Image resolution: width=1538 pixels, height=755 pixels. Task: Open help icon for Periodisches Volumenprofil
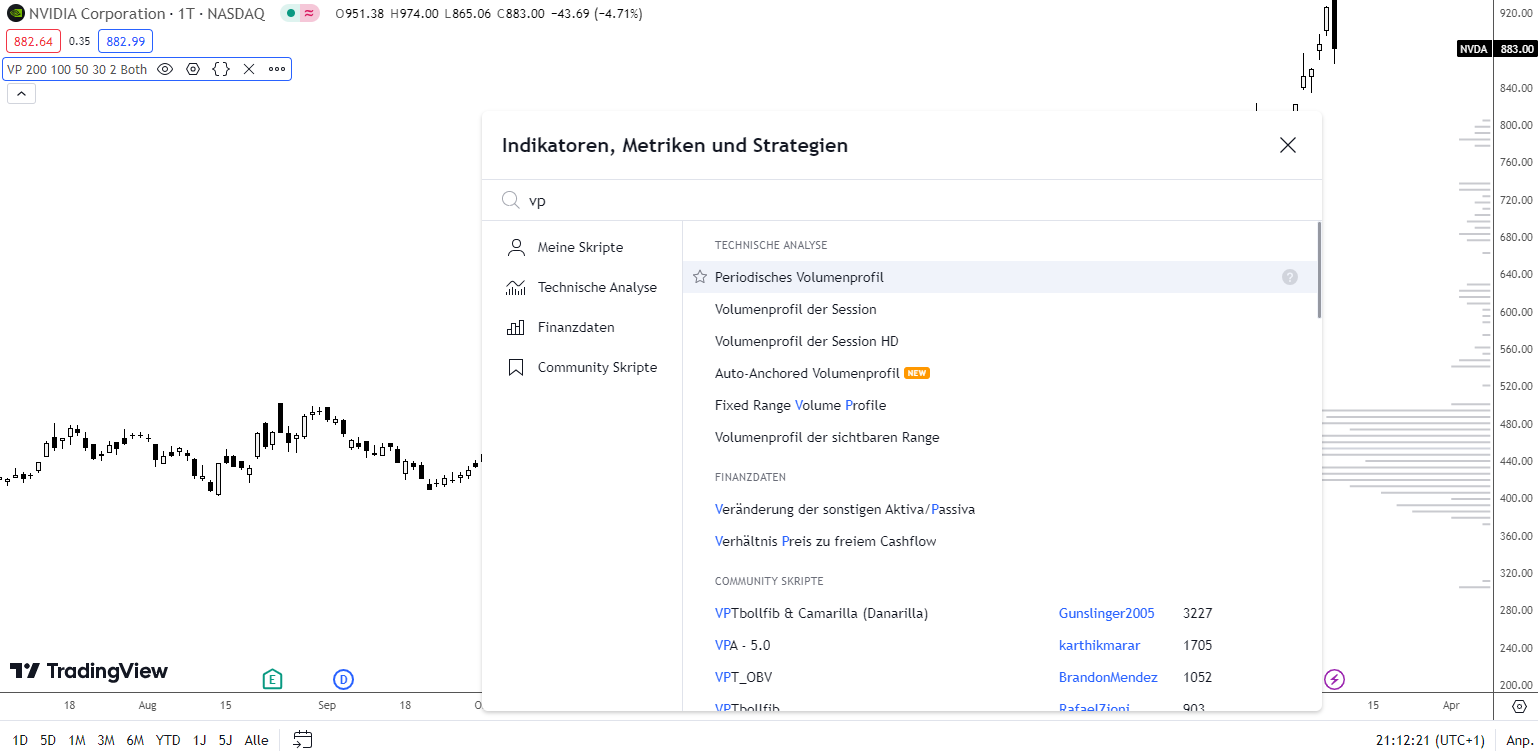coord(1290,277)
